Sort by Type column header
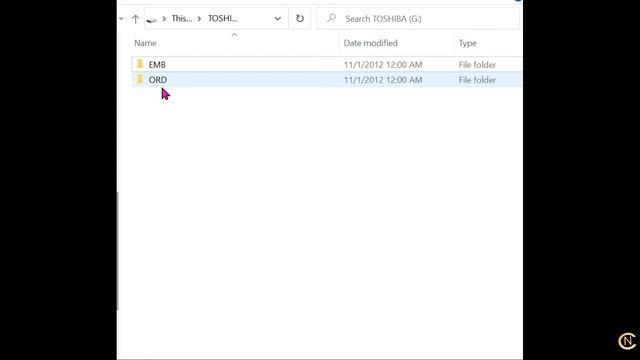The height and width of the screenshot is (360, 640). pos(467,43)
